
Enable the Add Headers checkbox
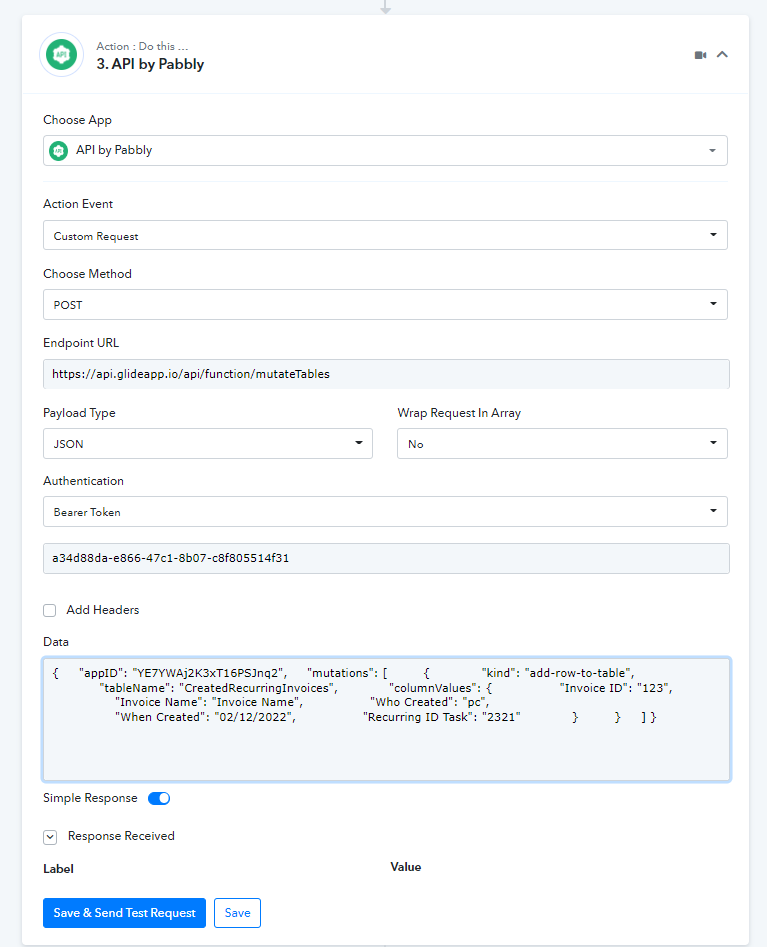tap(50, 610)
